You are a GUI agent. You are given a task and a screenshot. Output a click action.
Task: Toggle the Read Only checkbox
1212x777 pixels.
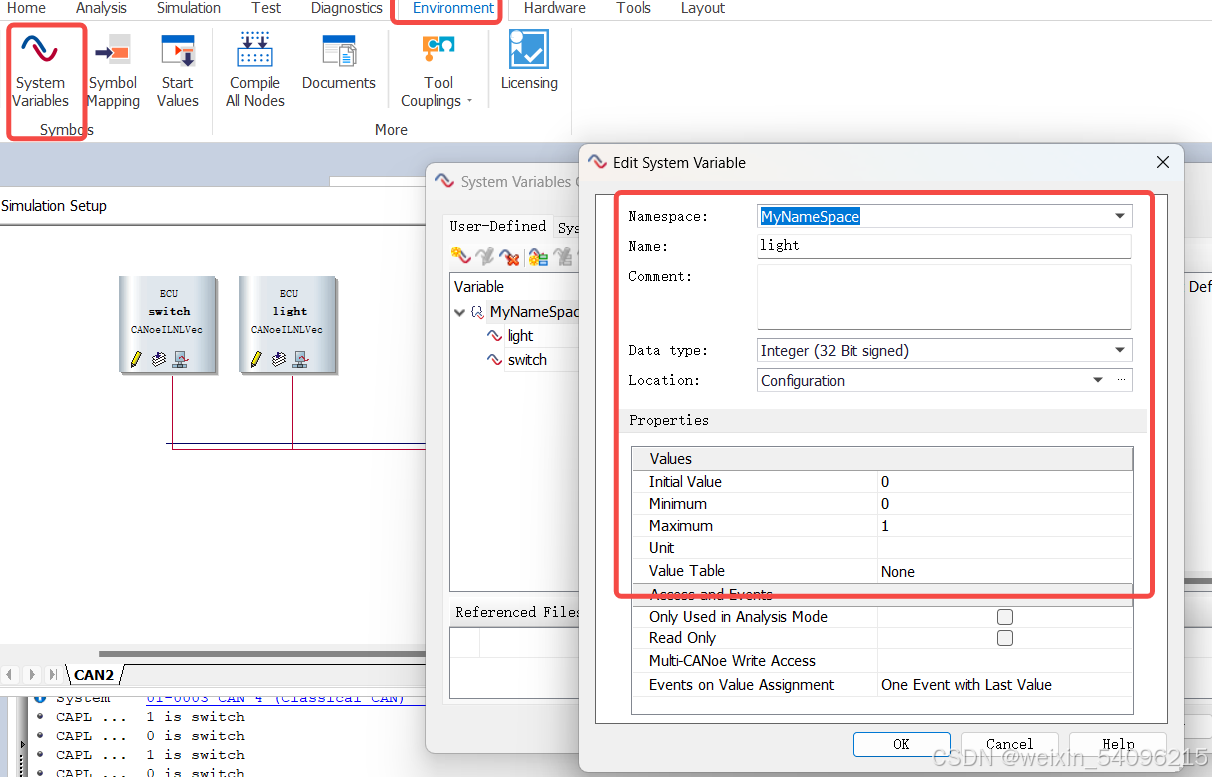click(x=1005, y=638)
